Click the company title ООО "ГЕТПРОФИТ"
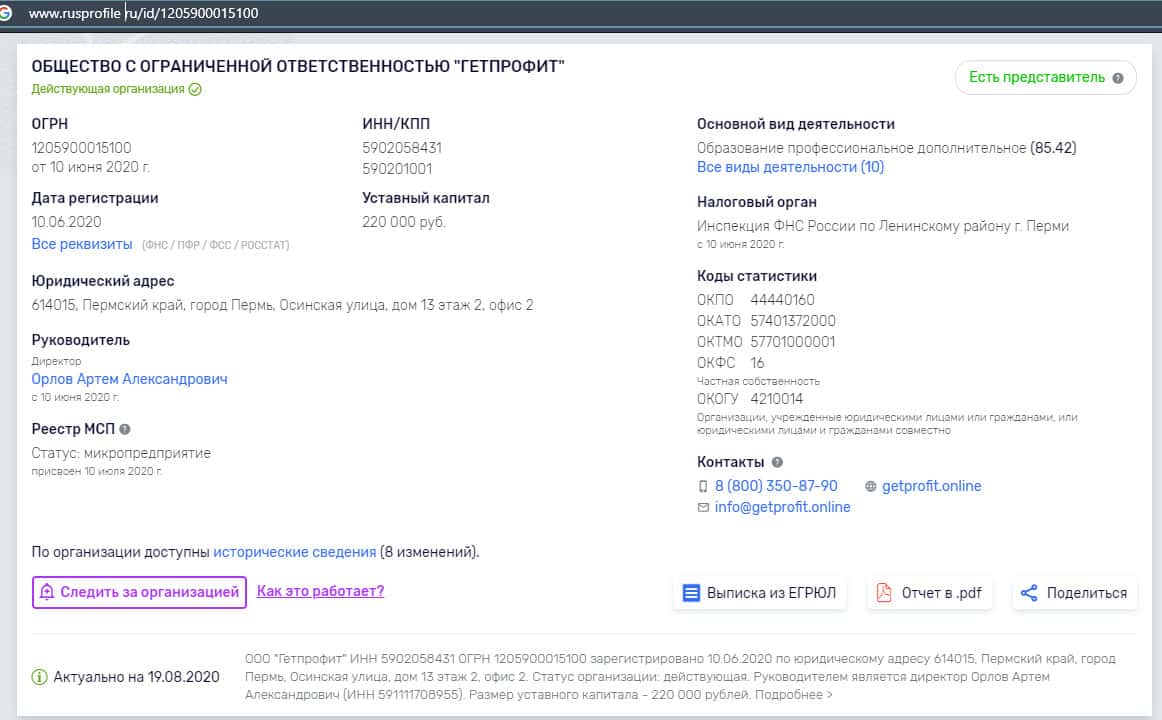The width and height of the screenshot is (1162, 720). click(298, 66)
